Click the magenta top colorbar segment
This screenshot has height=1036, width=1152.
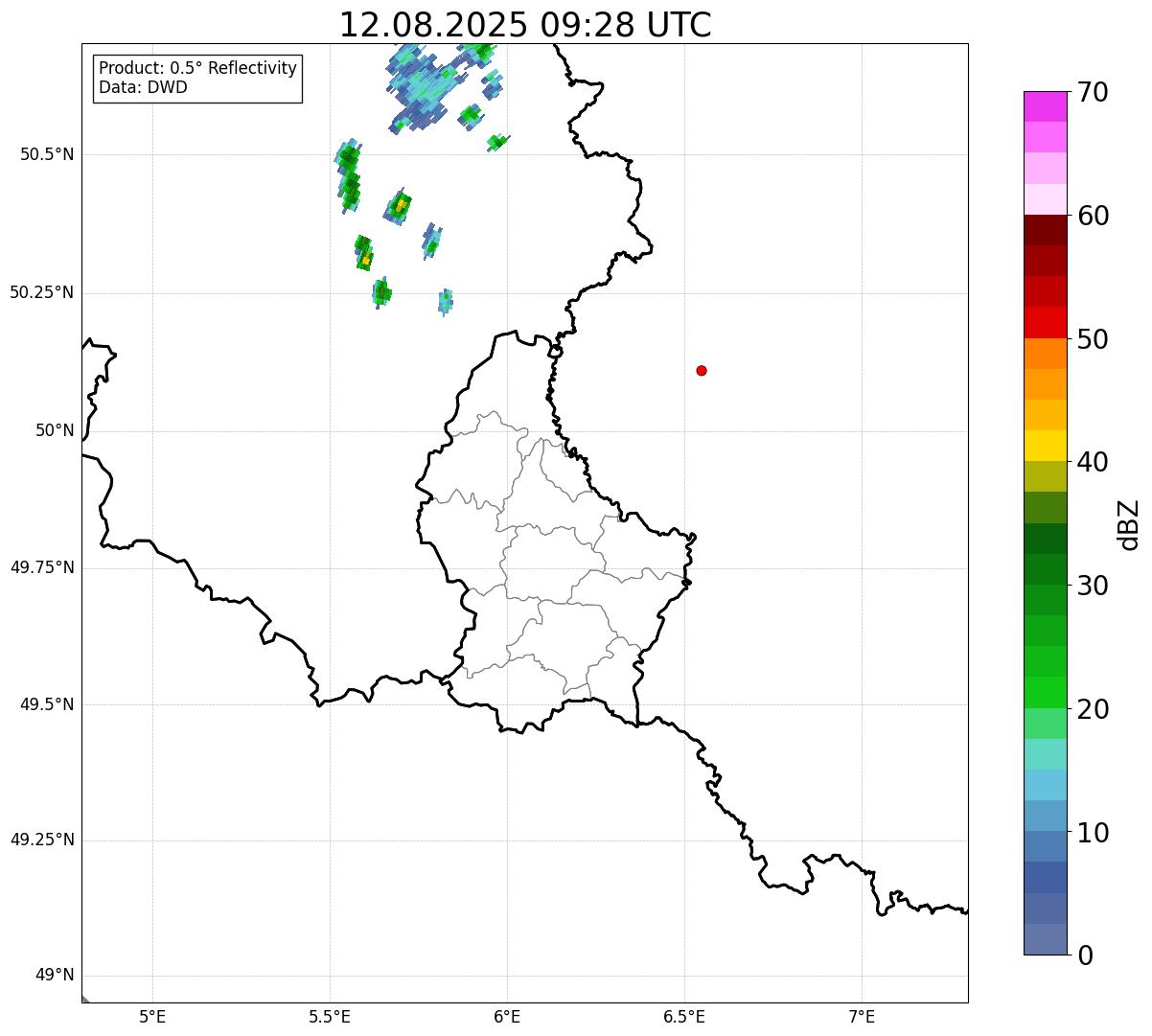(x=1045, y=106)
